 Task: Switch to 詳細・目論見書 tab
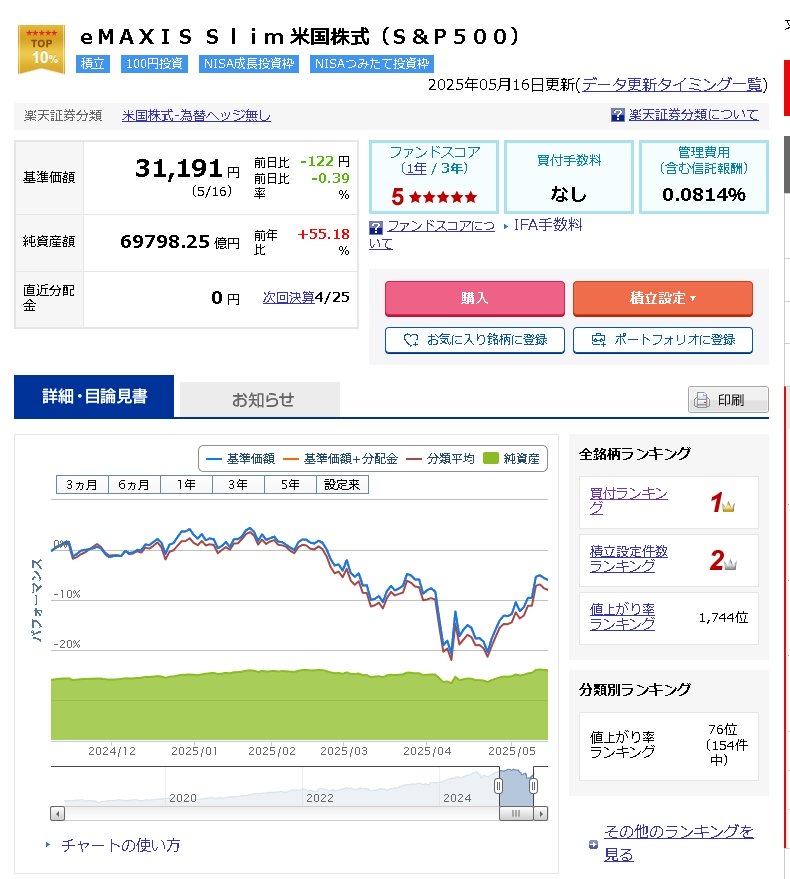[x=94, y=396]
